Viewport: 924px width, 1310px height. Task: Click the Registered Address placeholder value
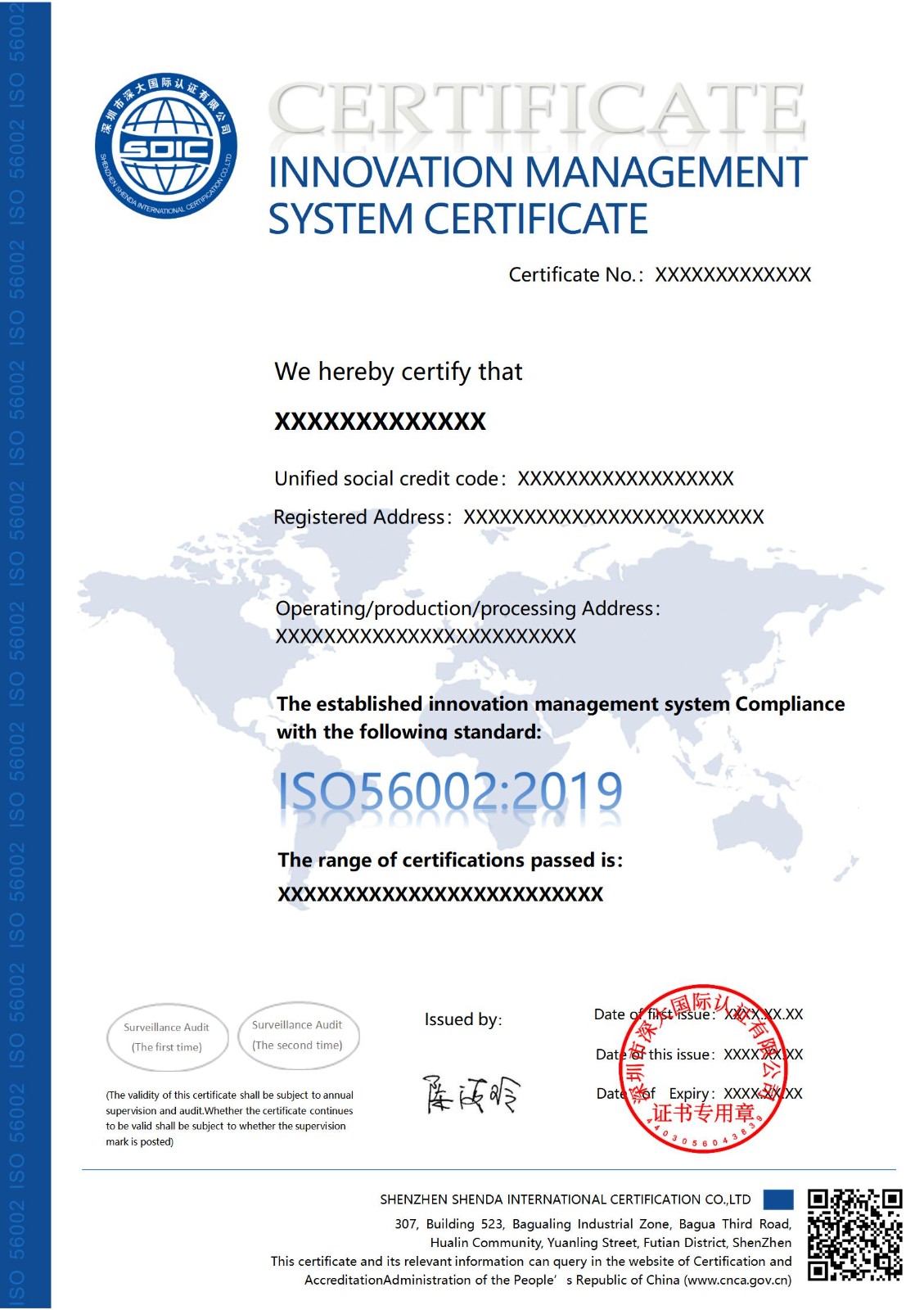click(x=614, y=517)
